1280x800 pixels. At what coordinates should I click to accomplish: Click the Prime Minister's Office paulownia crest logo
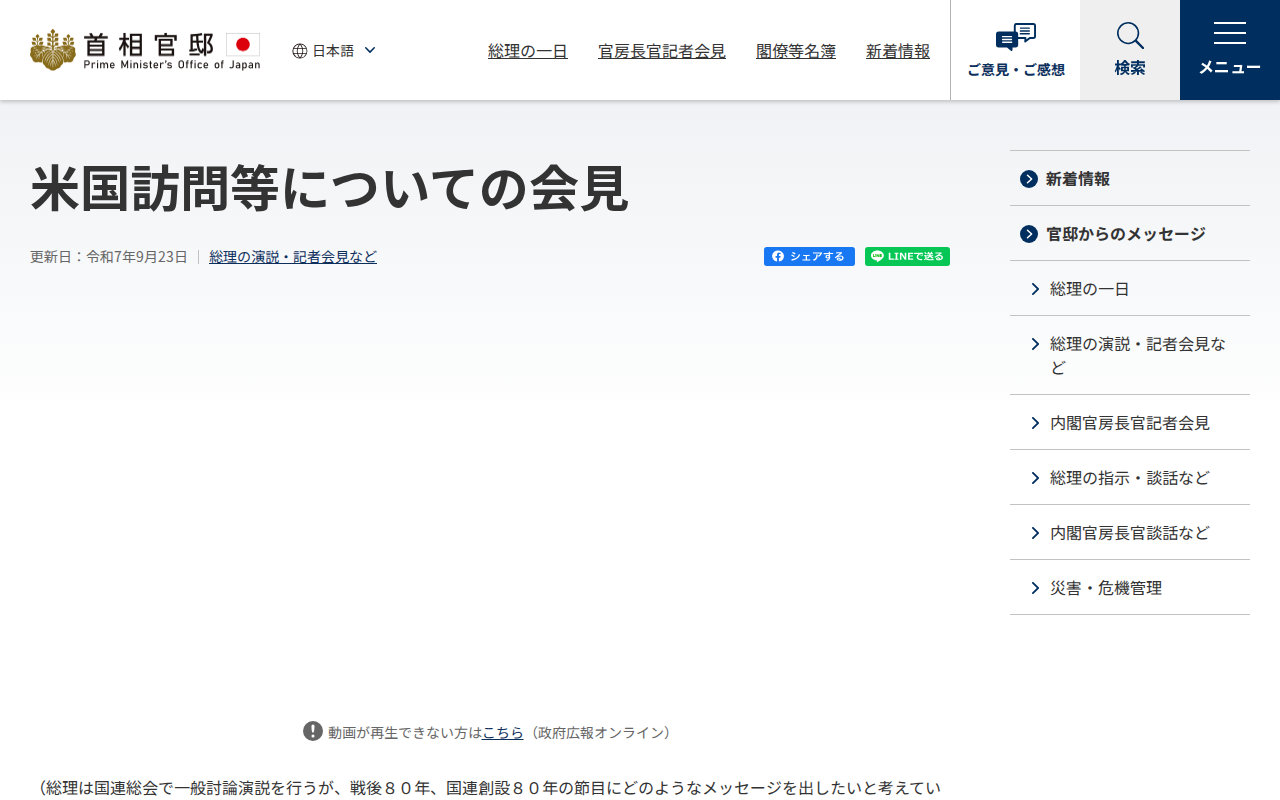click(x=53, y=50)
